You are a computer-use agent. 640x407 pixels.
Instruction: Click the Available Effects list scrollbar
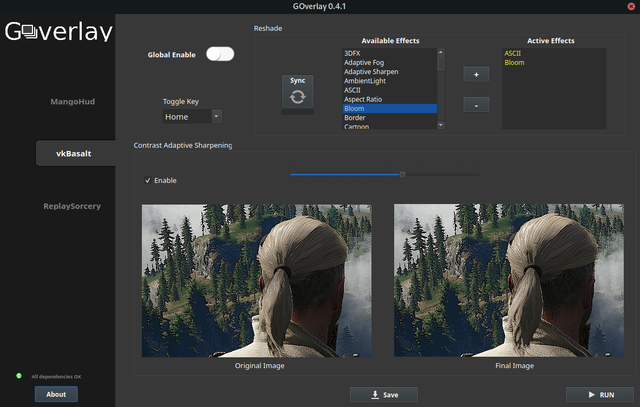(442, 88)
